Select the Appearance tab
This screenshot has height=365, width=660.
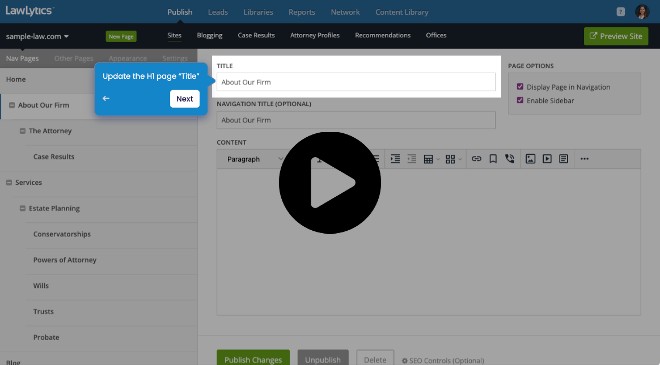128,59
